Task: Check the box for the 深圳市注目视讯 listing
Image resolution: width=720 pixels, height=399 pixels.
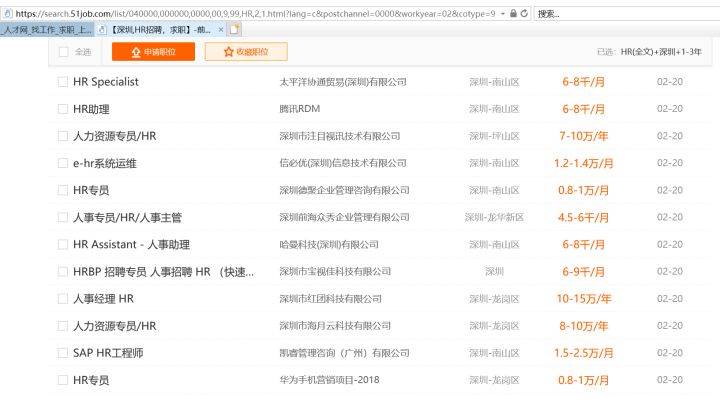Action: click(x=63, y=136)
